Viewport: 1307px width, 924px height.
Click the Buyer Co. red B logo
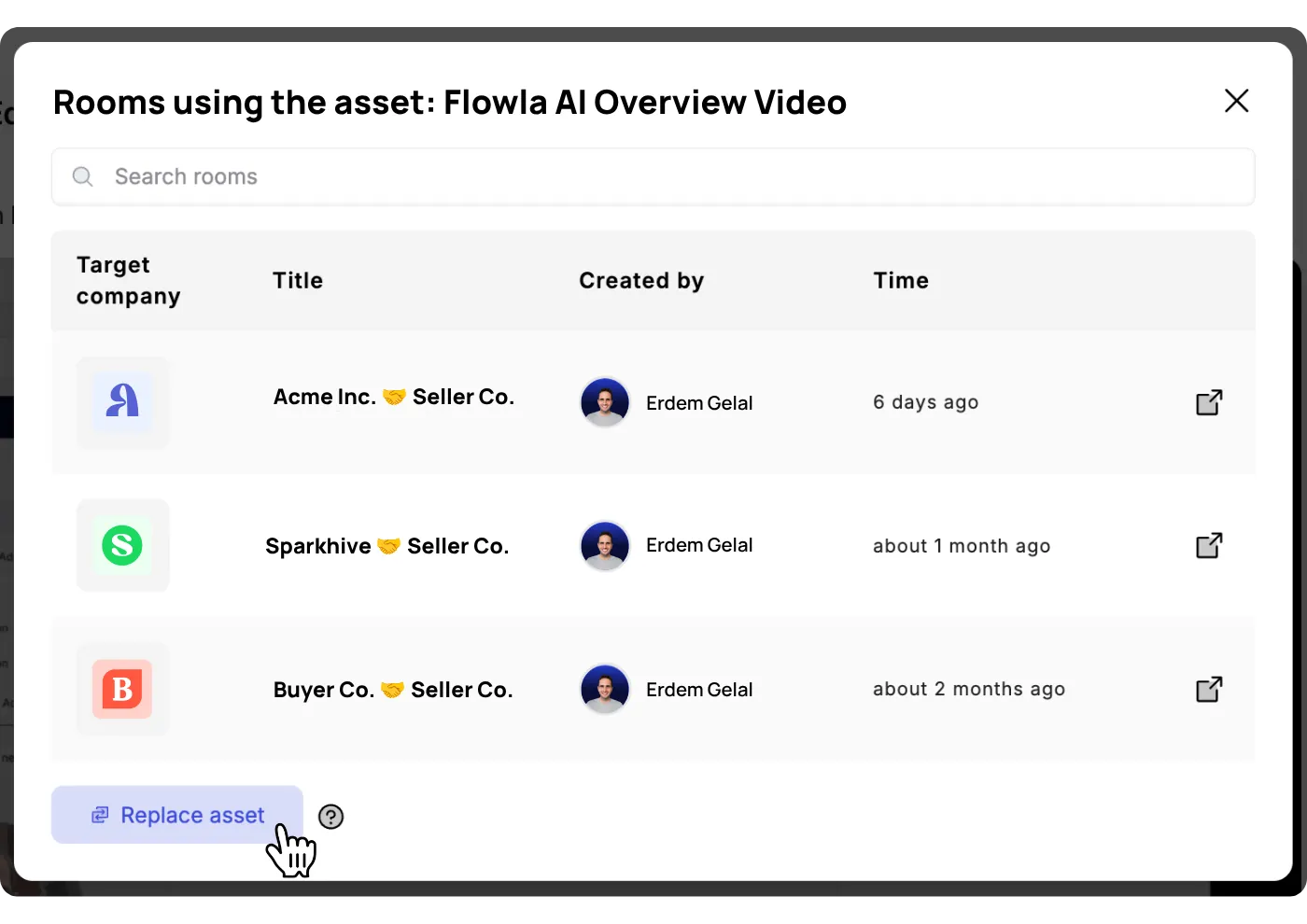tap(122, 689)
